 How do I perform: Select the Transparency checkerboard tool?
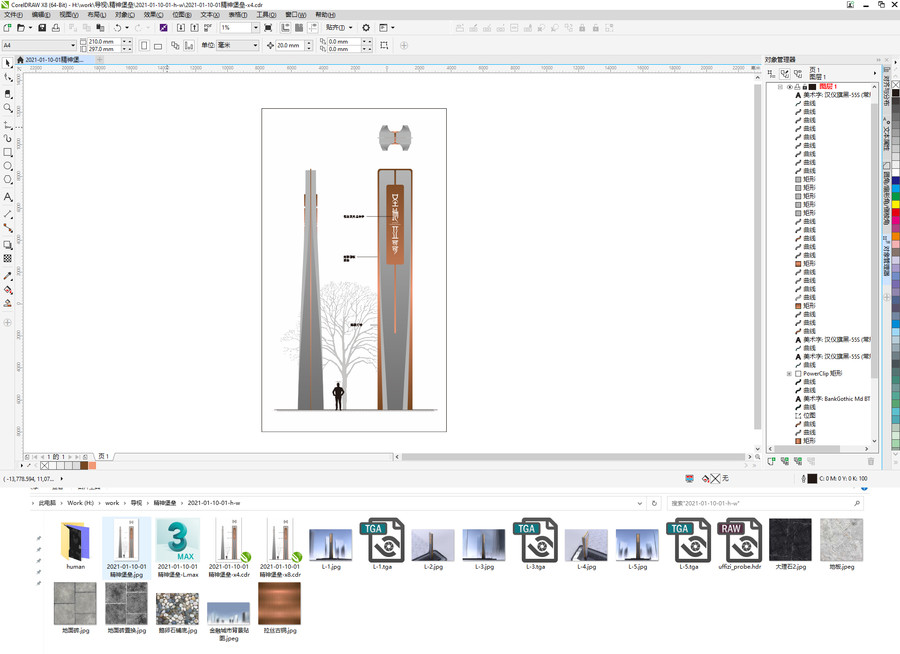pos(7,258)
